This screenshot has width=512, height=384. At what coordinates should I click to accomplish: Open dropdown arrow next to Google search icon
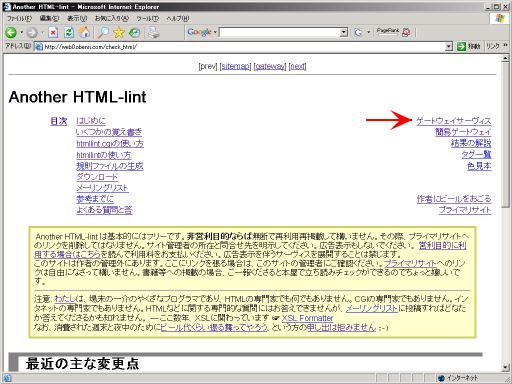coord(368,32)
